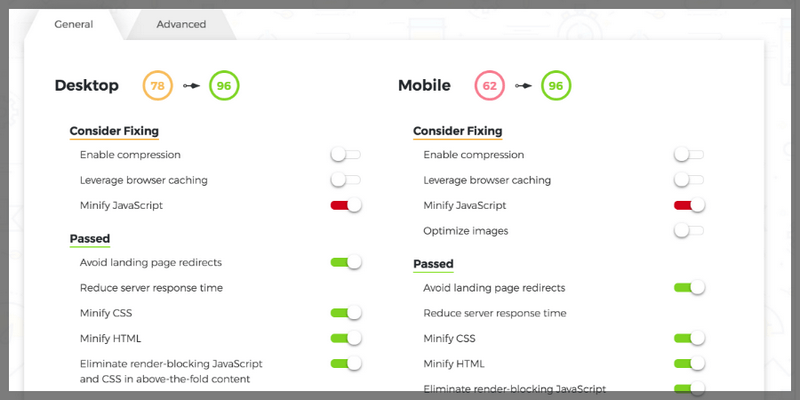
Task: Click Desktop Consider Fixing heading
Action: (x=114, y=131)
